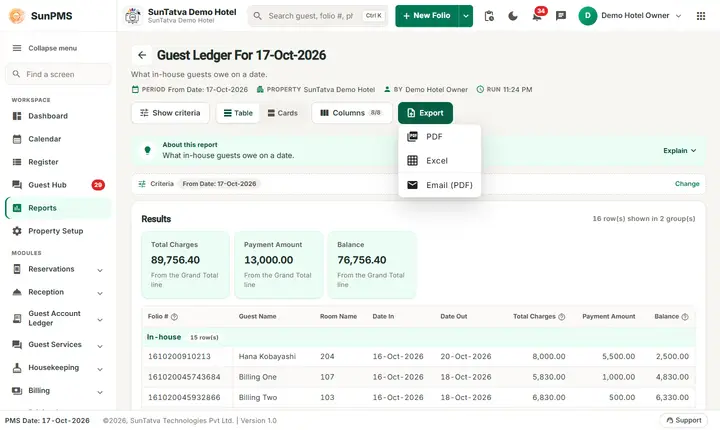
Task: Expand the New Folio dropdown arrow
Action: pyautogui.click(x=466, y=16)
